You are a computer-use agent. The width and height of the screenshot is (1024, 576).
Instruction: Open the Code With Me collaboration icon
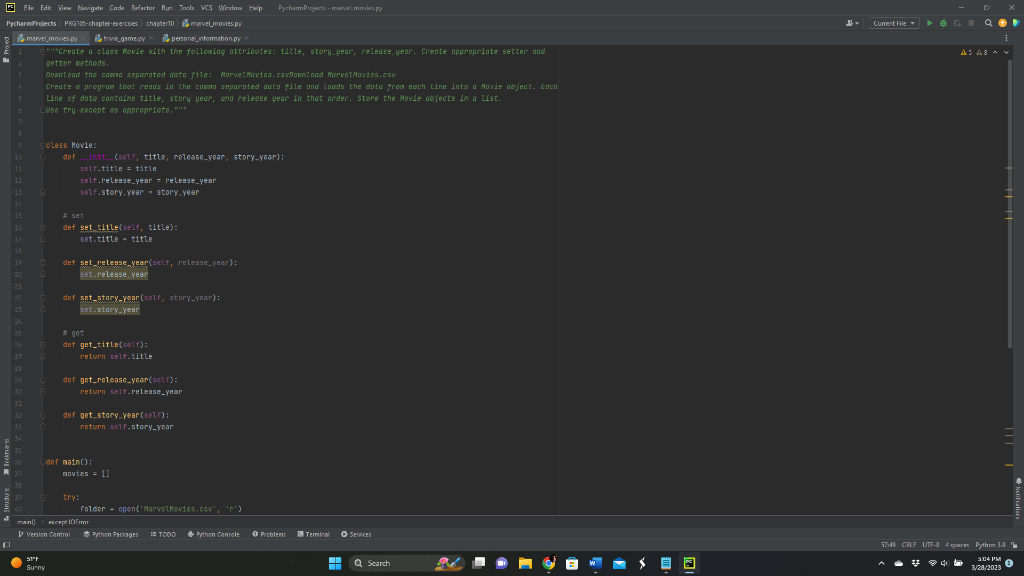[x=849, y=22]
